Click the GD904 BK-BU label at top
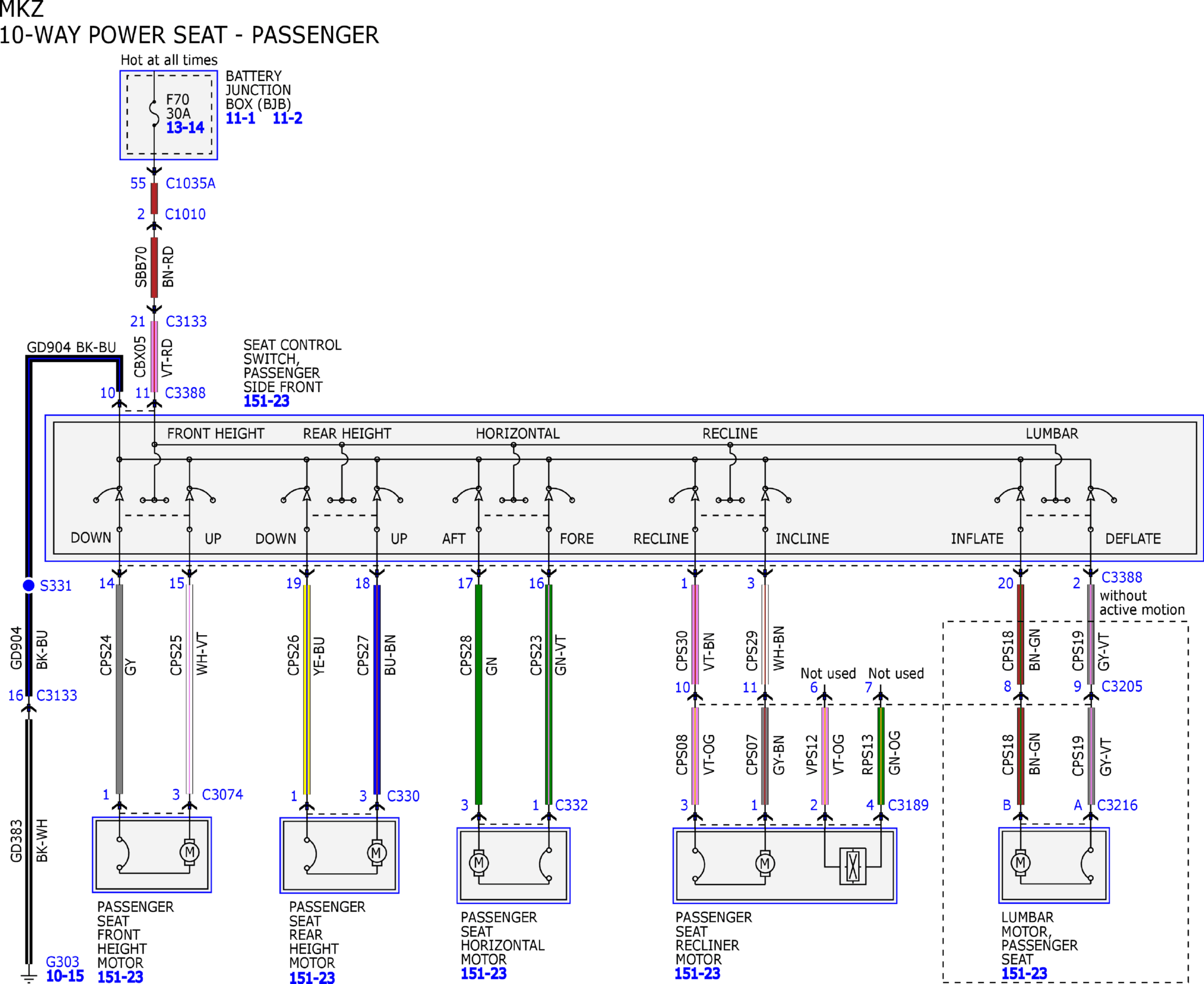 [x=71, y=347]
